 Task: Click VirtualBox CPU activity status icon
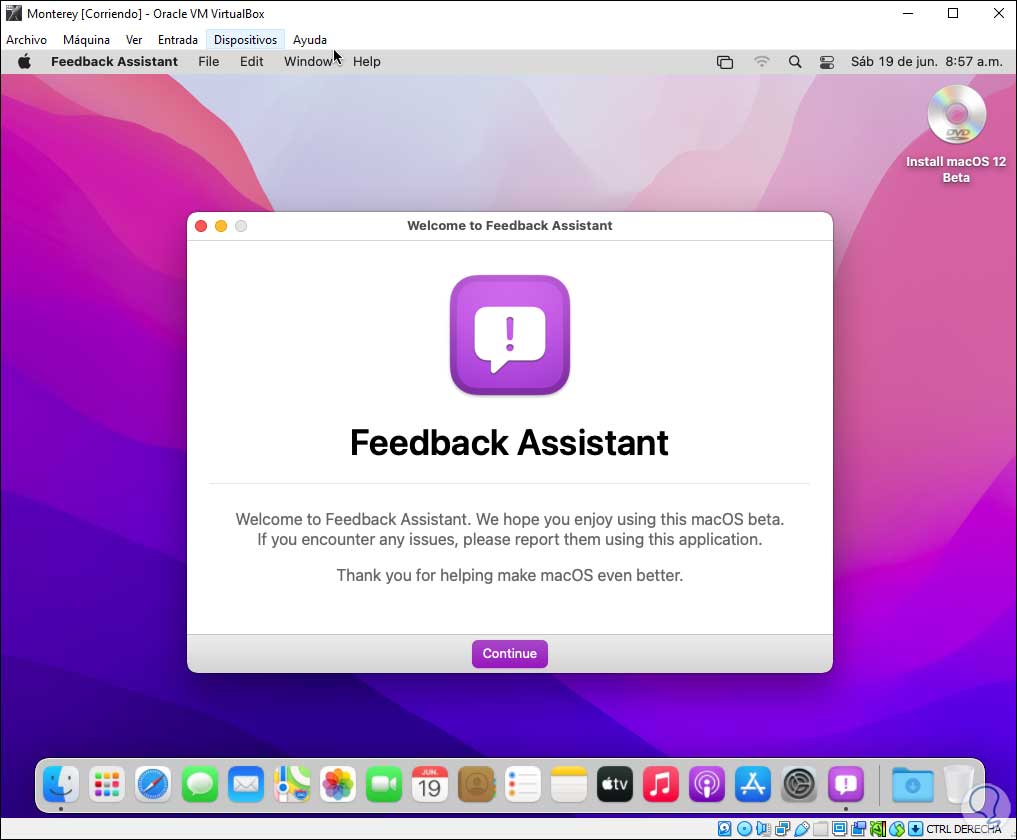coord(878,828)
